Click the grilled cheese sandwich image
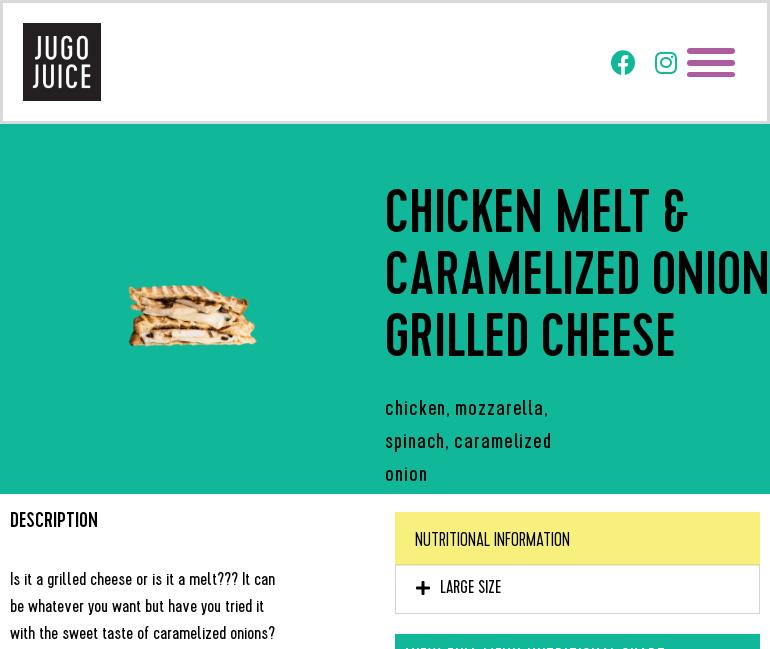Screen dimensions: 770x649 pyautogui.click(x=192, y=316)
